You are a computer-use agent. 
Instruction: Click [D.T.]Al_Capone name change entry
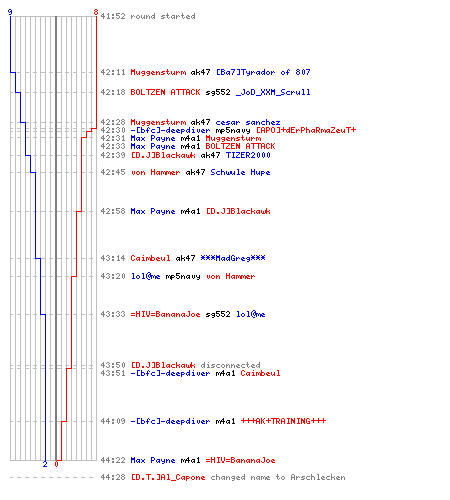point(168,477)
